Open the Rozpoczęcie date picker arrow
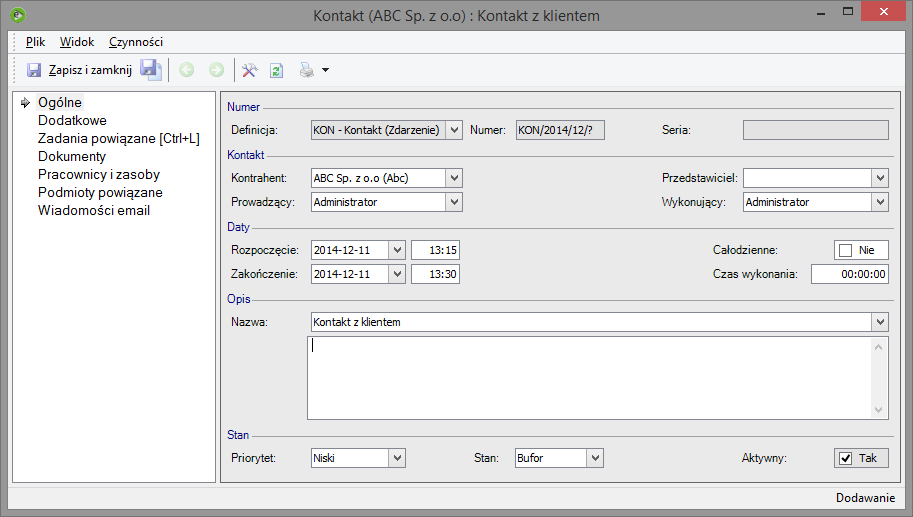913x517 pixels. 397,250
